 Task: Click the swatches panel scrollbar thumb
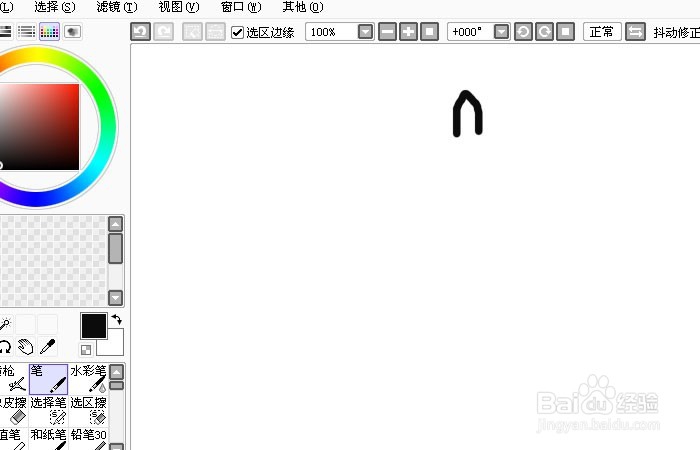click(116, 248)
